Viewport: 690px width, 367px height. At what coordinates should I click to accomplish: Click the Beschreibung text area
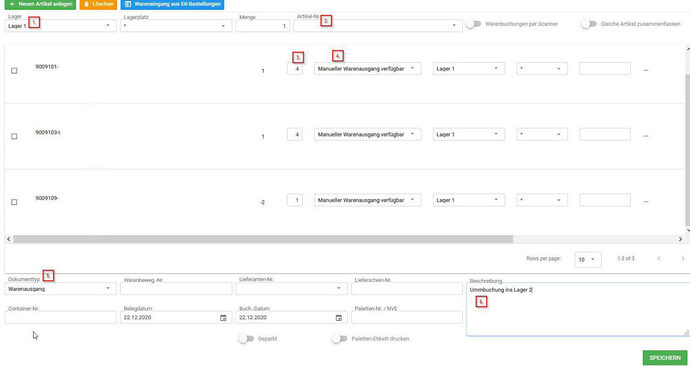[577, 309]
